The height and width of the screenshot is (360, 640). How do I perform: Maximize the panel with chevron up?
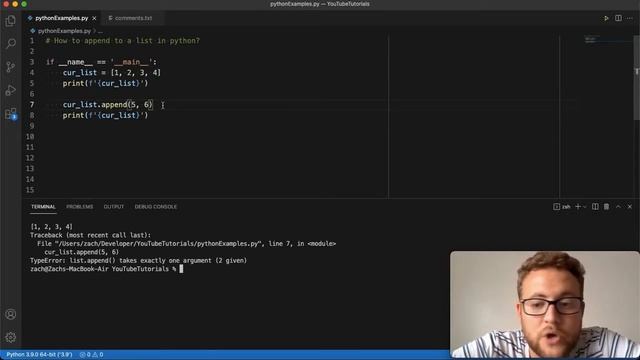click(618, 207)
